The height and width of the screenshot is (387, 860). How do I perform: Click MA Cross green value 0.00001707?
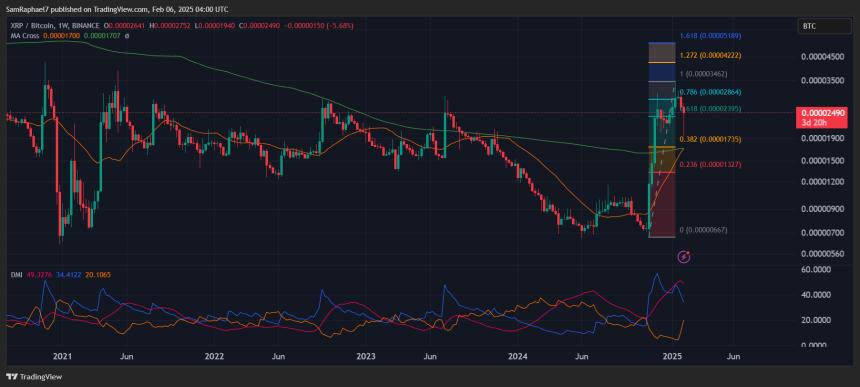click(x=103, y=36)
